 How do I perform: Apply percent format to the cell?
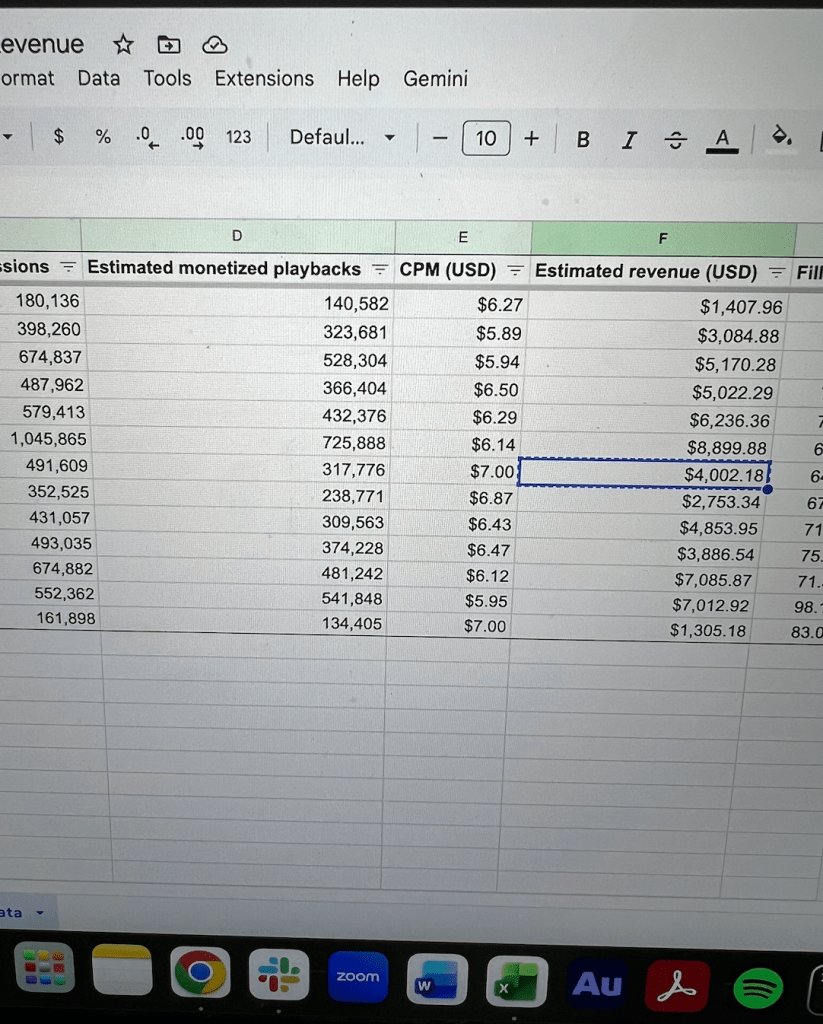pyautogui.click(x=103, y=137)
